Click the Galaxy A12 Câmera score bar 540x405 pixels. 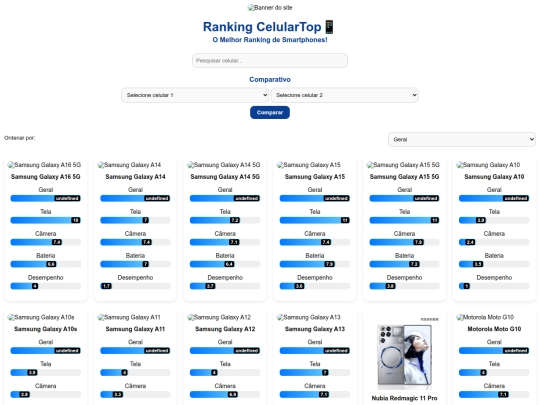pos(225,394)
